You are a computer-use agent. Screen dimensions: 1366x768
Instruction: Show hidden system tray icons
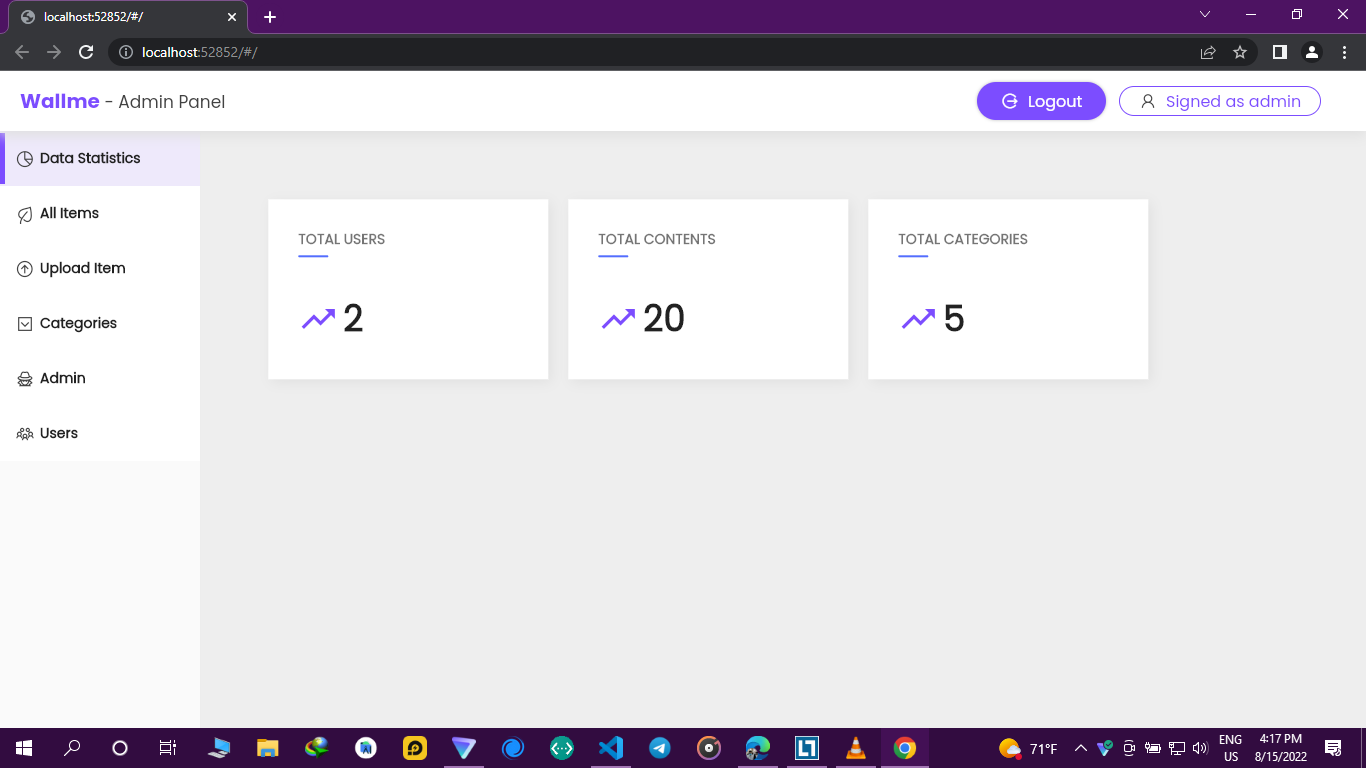point(1080,748)
